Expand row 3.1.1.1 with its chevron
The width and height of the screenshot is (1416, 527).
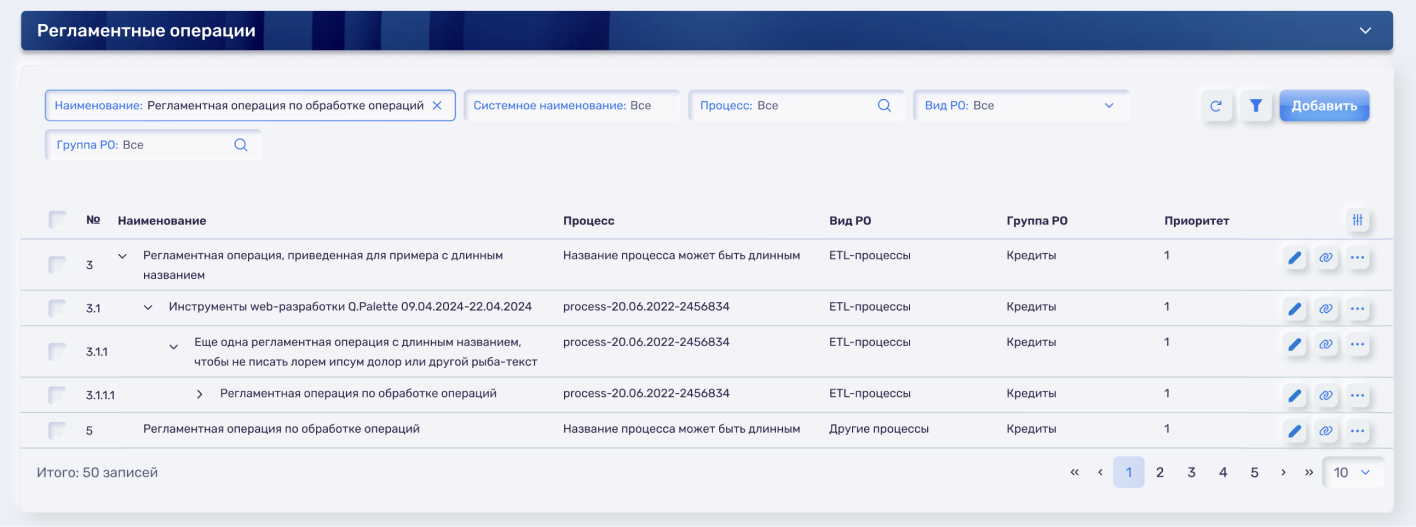199,394
